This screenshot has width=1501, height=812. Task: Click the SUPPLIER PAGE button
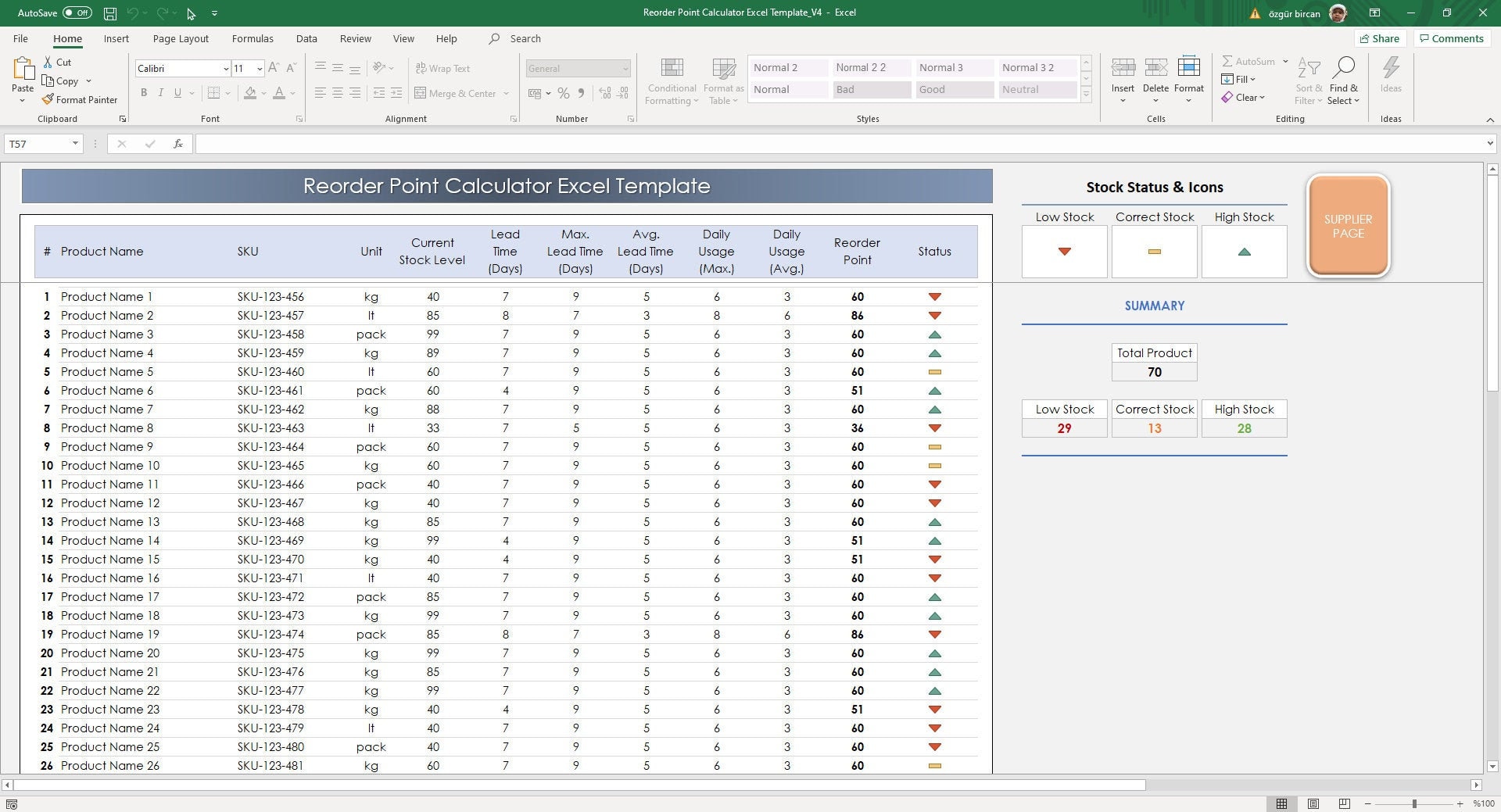[1347, 226]
